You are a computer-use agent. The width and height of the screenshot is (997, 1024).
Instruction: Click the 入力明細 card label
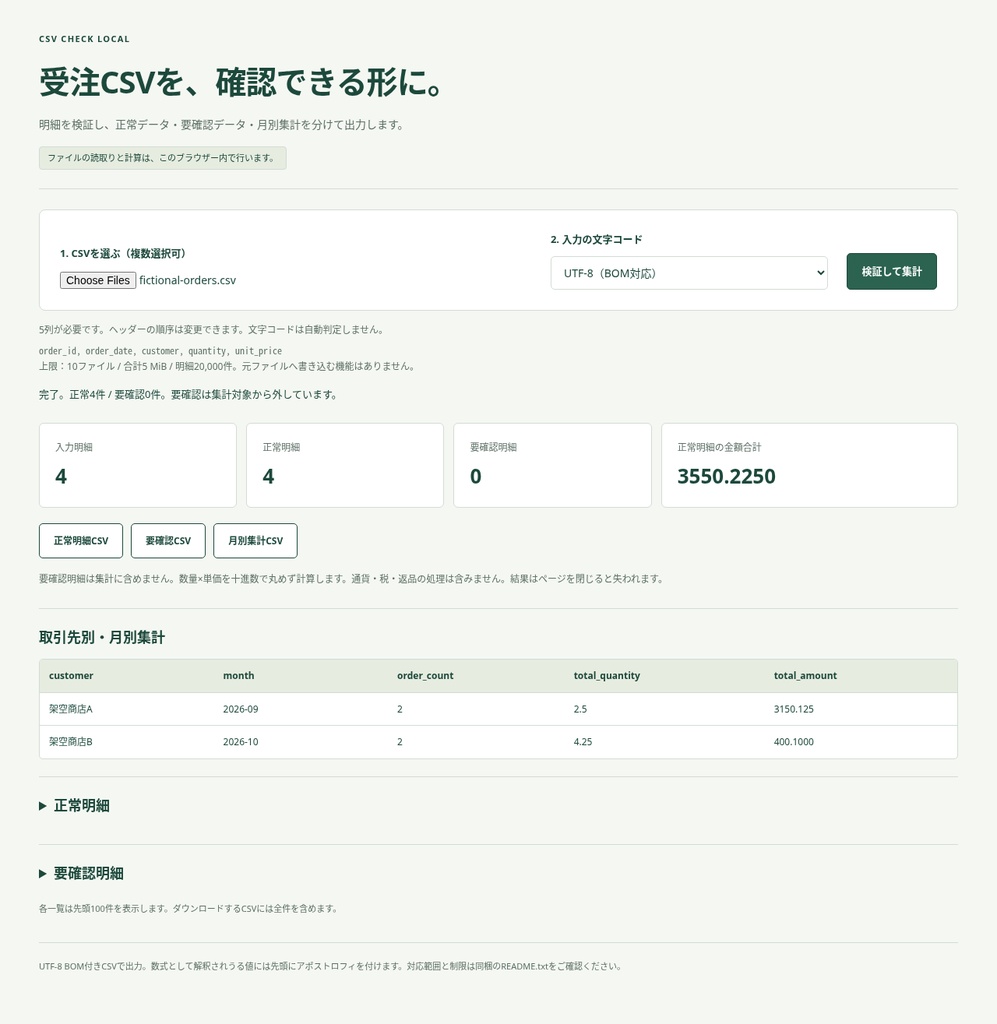point(74,447)
